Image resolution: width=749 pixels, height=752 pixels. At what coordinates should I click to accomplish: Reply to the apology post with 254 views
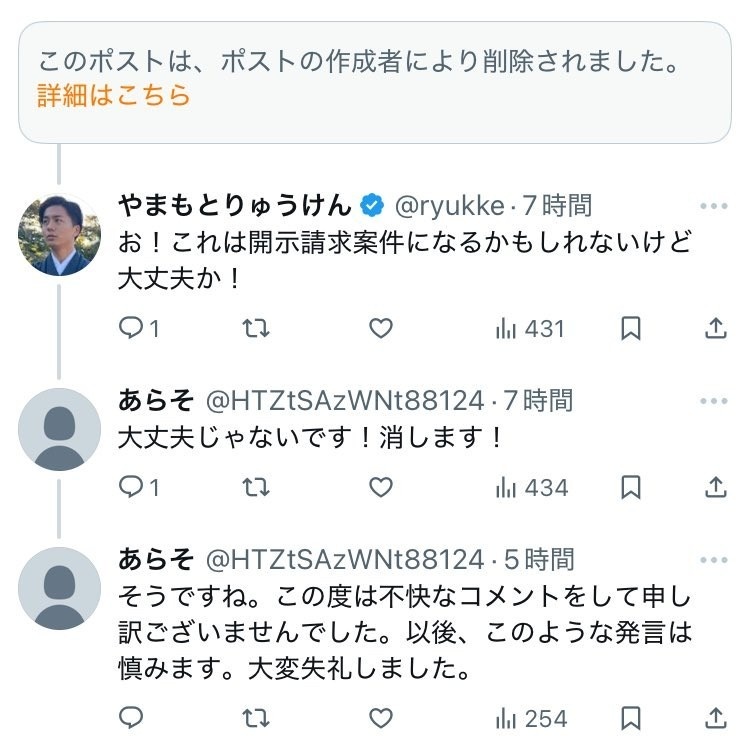[x=131, y=717]
